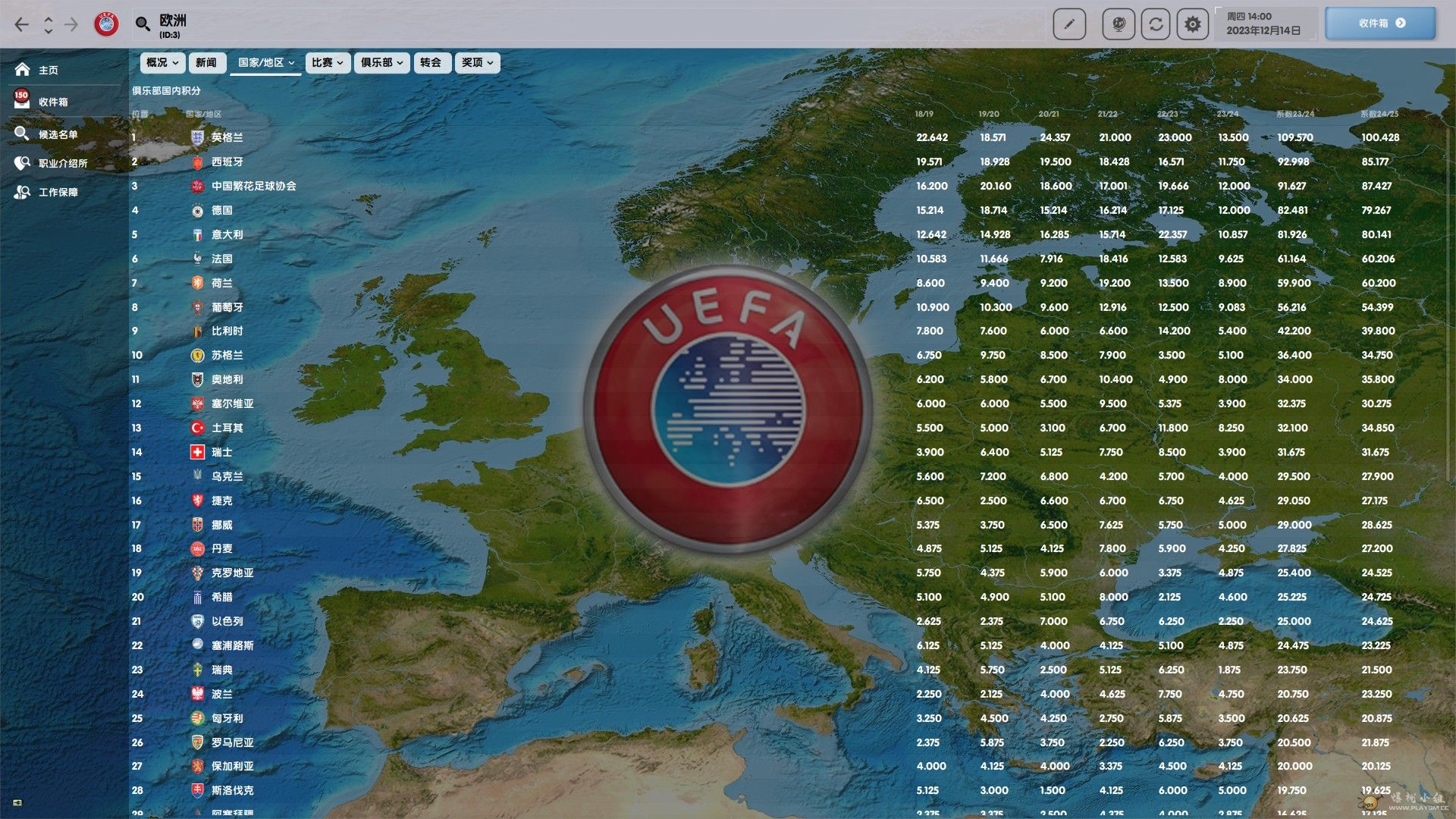The height and width of the screenshot is (819, 1456).
Task: Select the 挪威 row
Action: point(785,525)
